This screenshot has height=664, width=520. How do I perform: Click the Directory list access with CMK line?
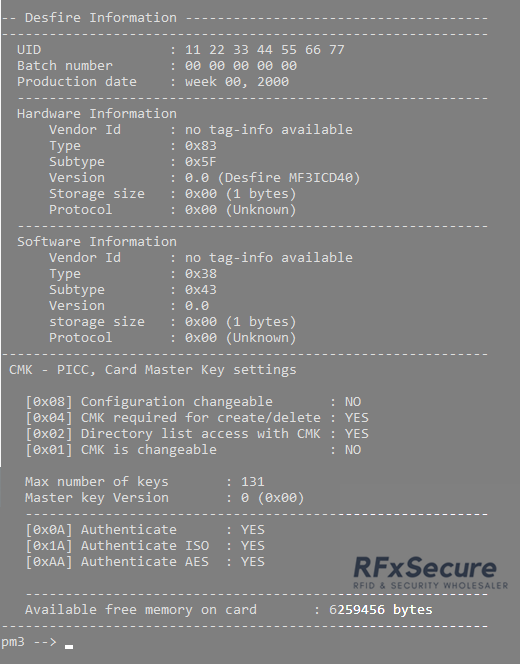[x=197, y=434]
